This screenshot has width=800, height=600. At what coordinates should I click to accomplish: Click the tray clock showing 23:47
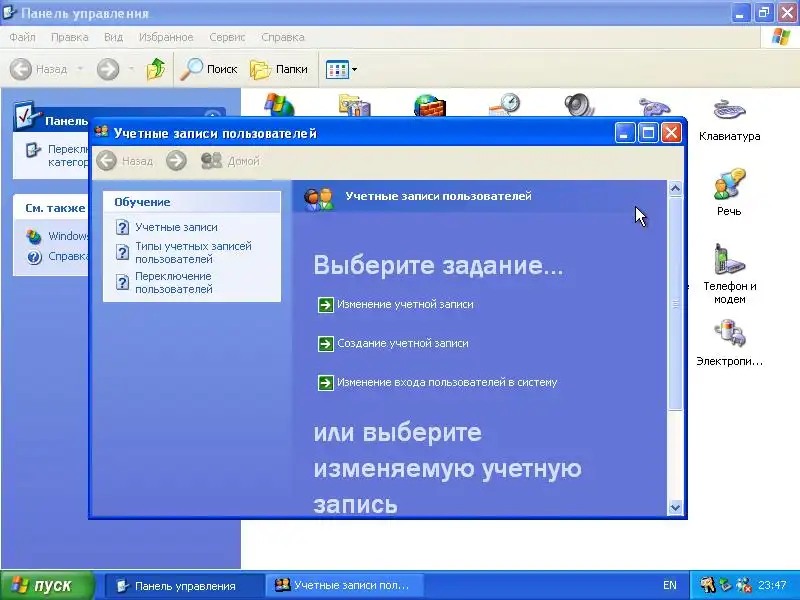tap(772, 585)
